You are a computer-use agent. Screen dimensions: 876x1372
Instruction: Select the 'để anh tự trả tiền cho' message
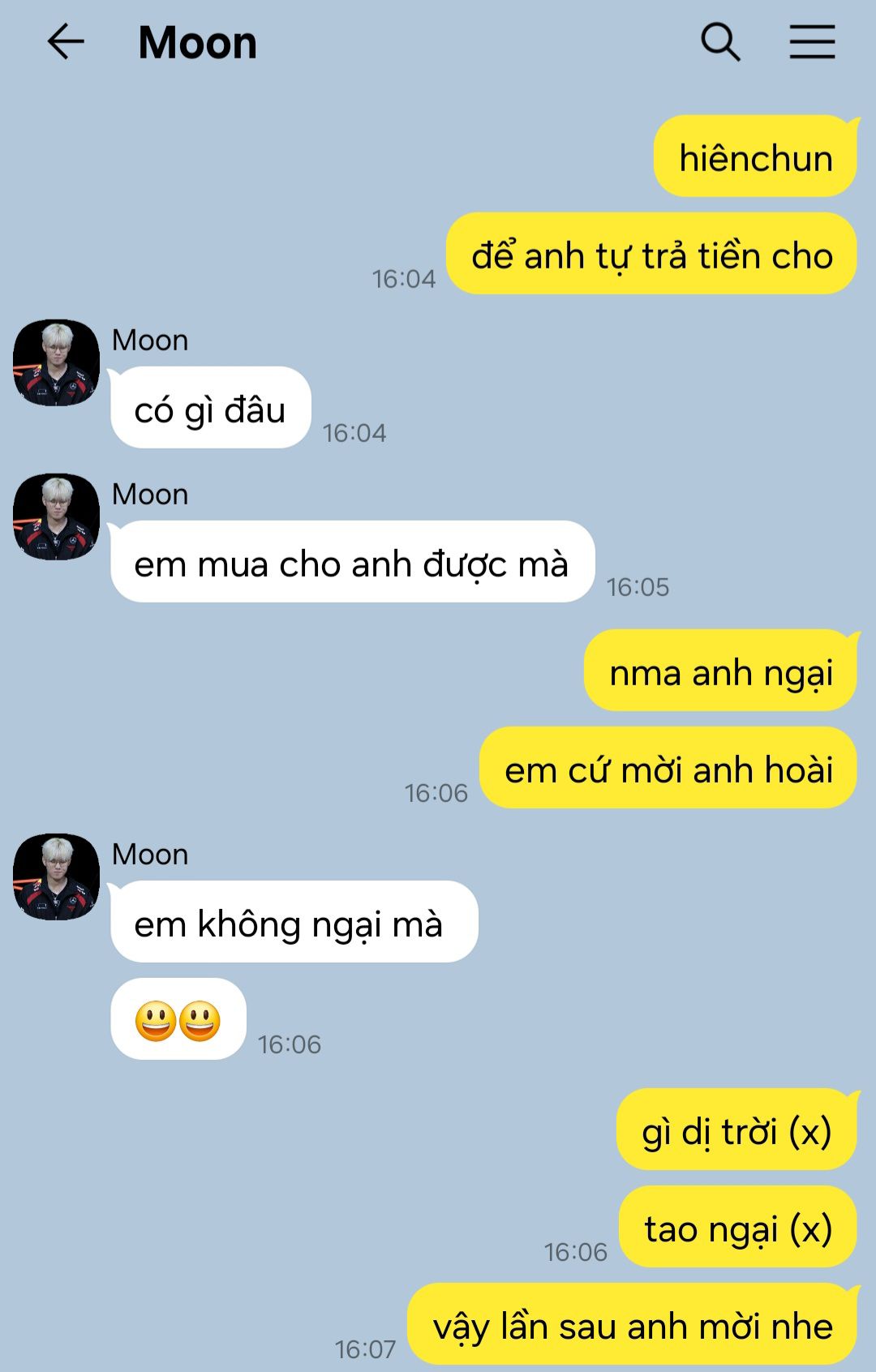[652, 254]
